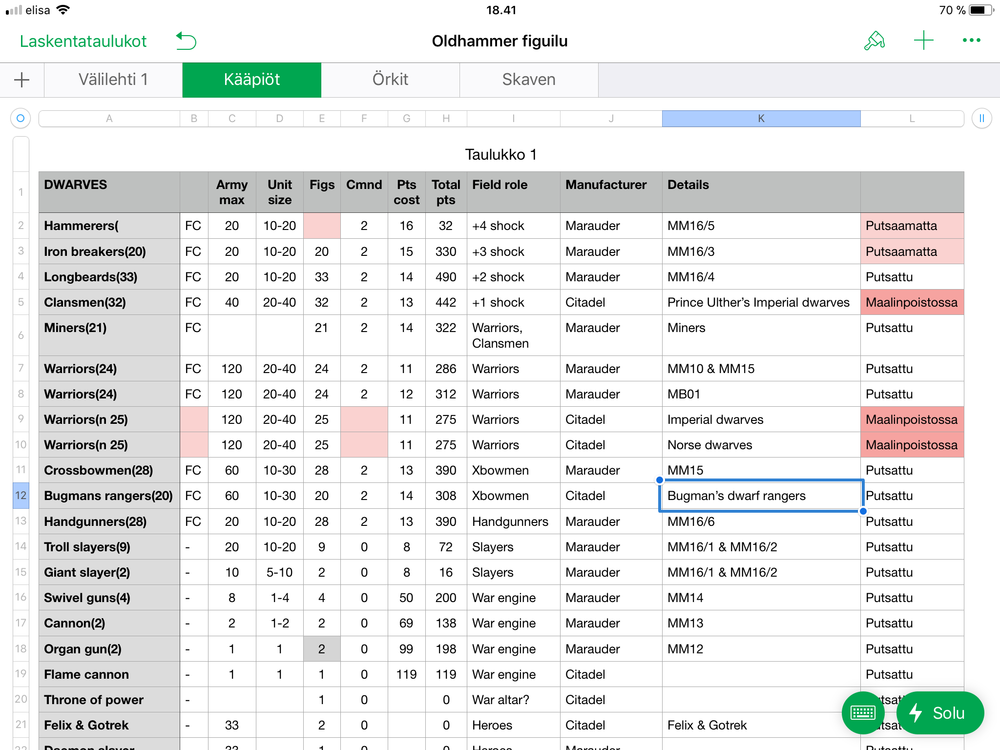Select column A header
This screenshot has height=750, width=1000.
click(109, 119)
